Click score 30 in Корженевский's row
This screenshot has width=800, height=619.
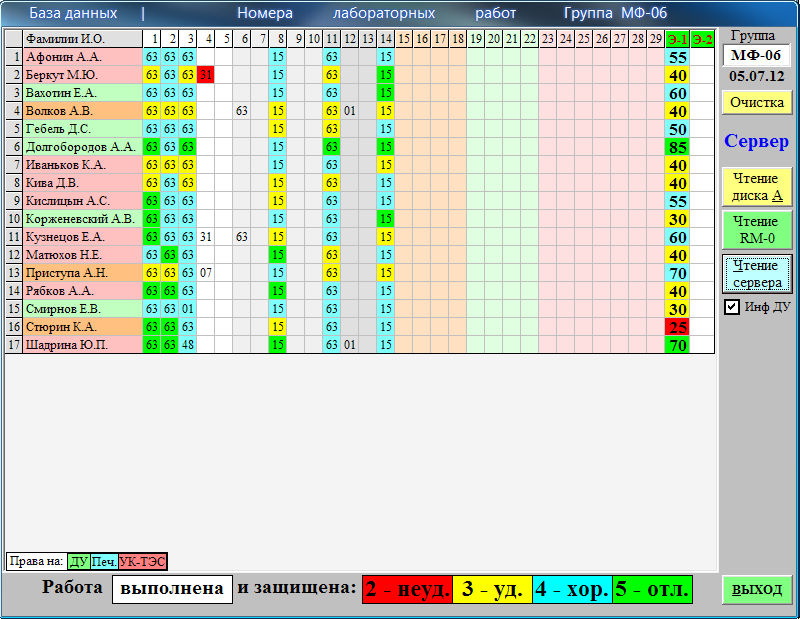[678, 219]
